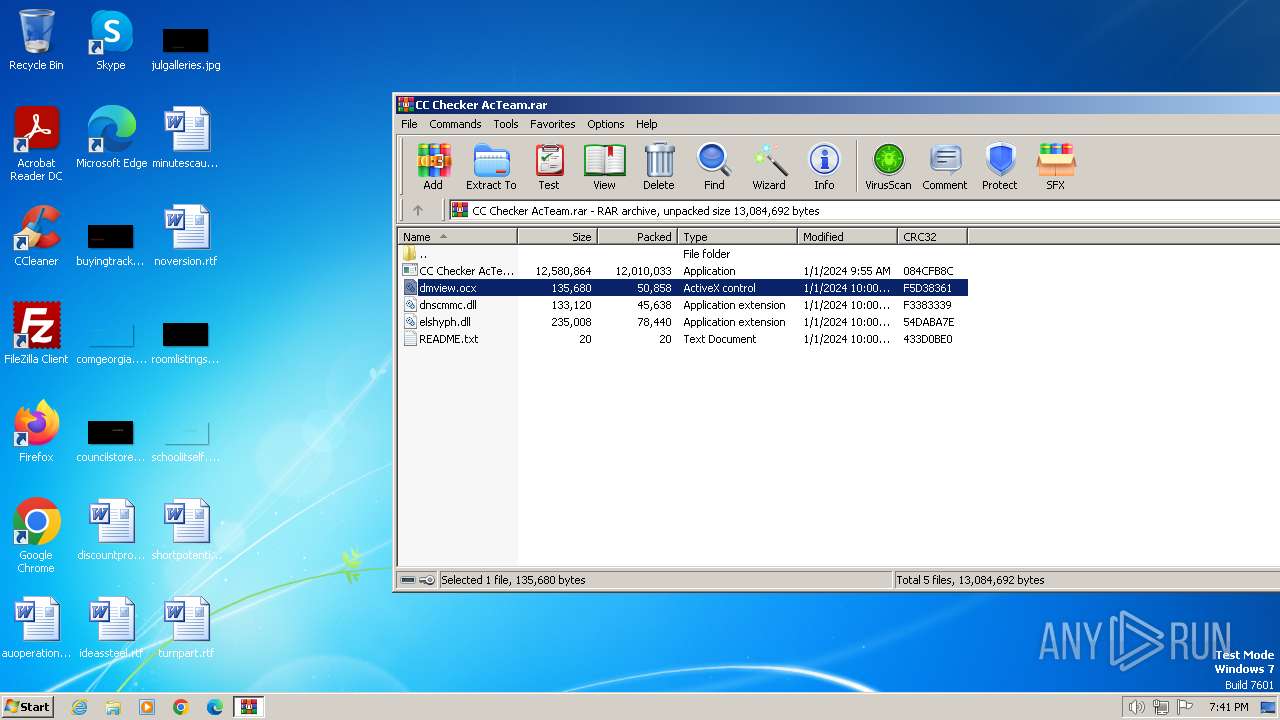Open the Help menu

[647, 124]
